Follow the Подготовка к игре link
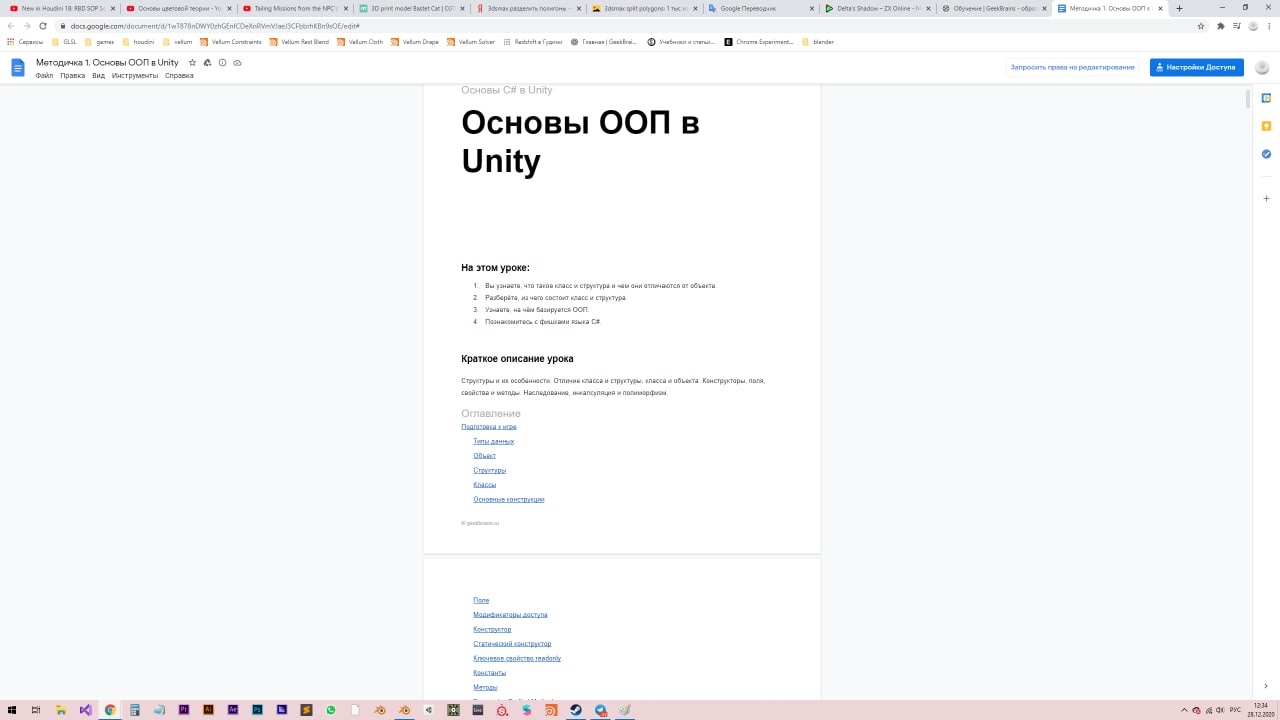1280x720 pixels. pos(488,427)
